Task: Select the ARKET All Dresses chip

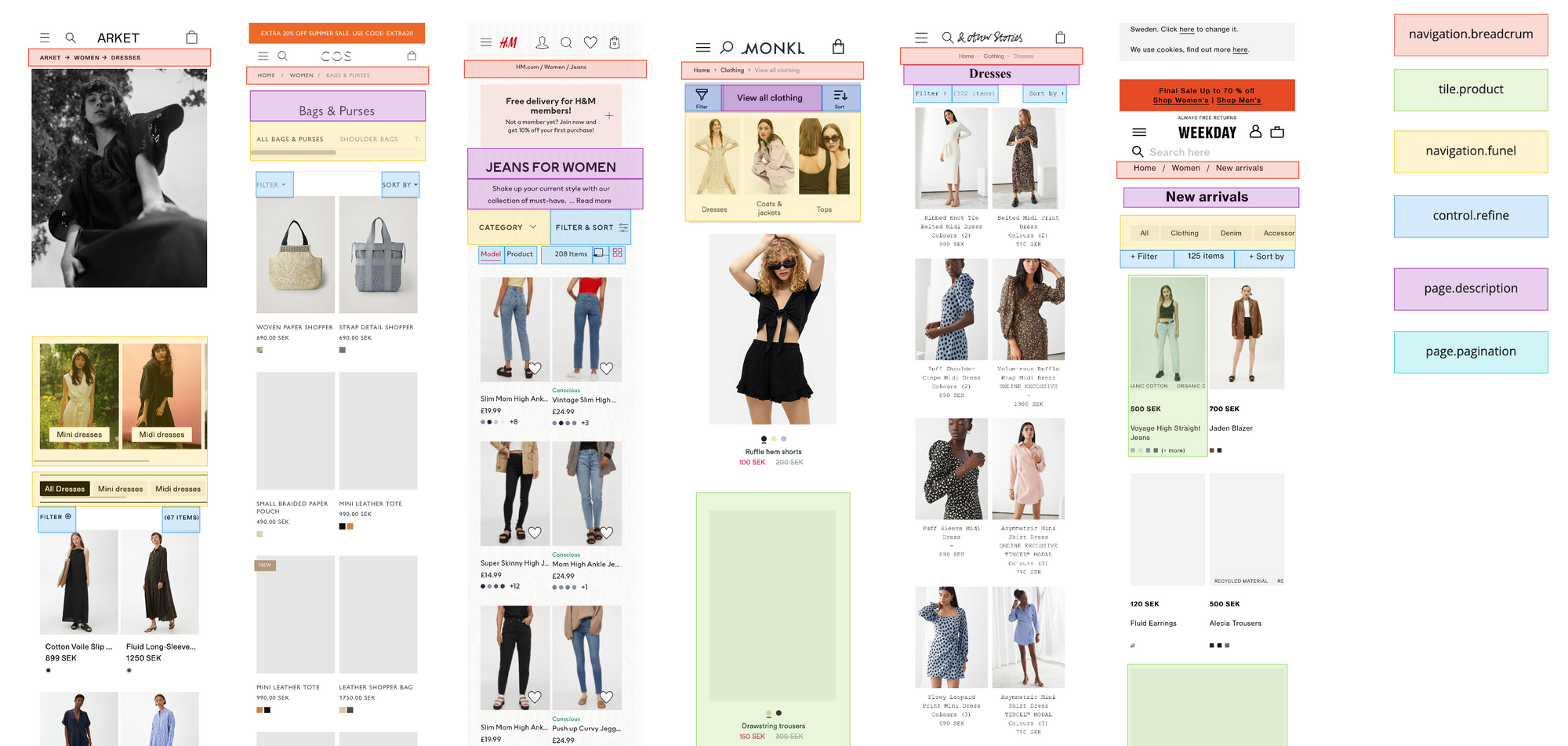Action: click(x=65, y=489)
